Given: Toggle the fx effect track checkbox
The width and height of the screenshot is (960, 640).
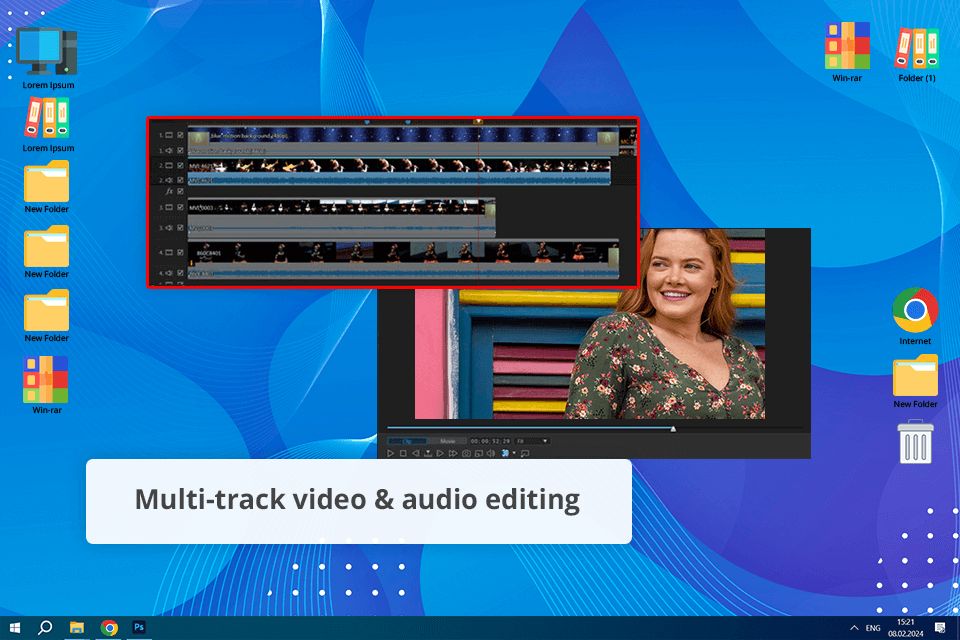Looking at the screenshot, I should (180, 192).
